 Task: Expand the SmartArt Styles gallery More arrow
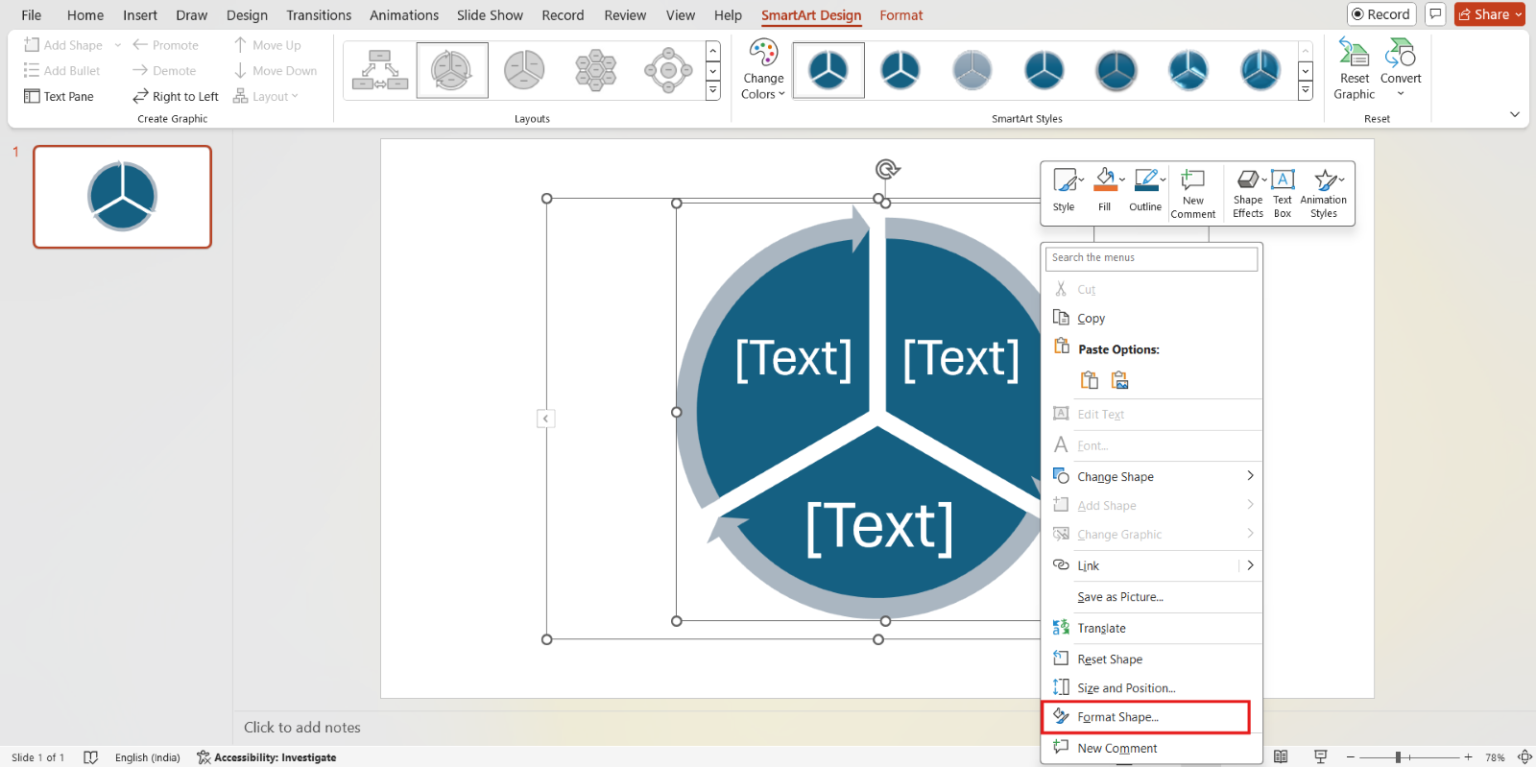[x=1305, y=92]
